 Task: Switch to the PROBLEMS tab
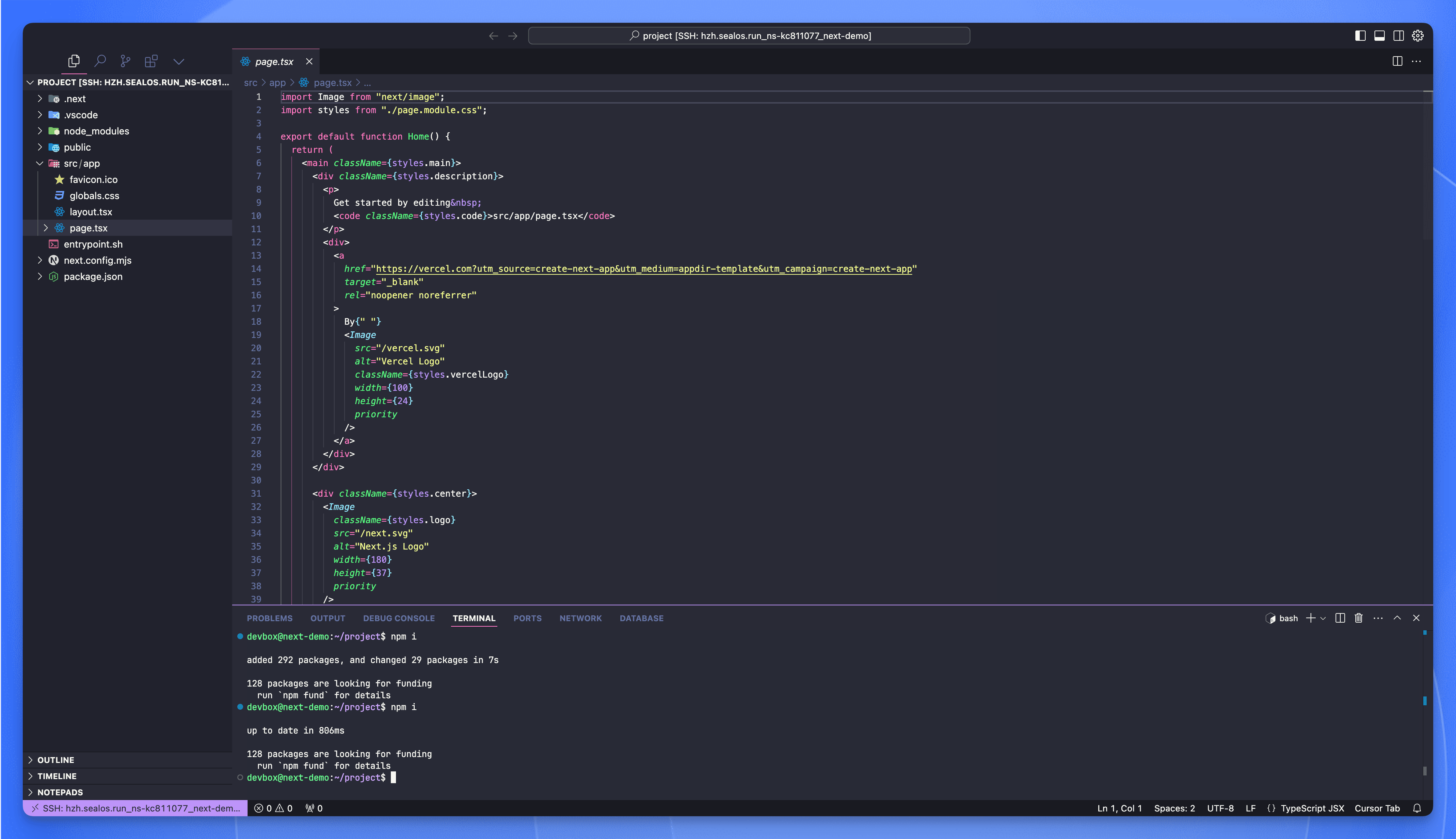click(269, 618)
